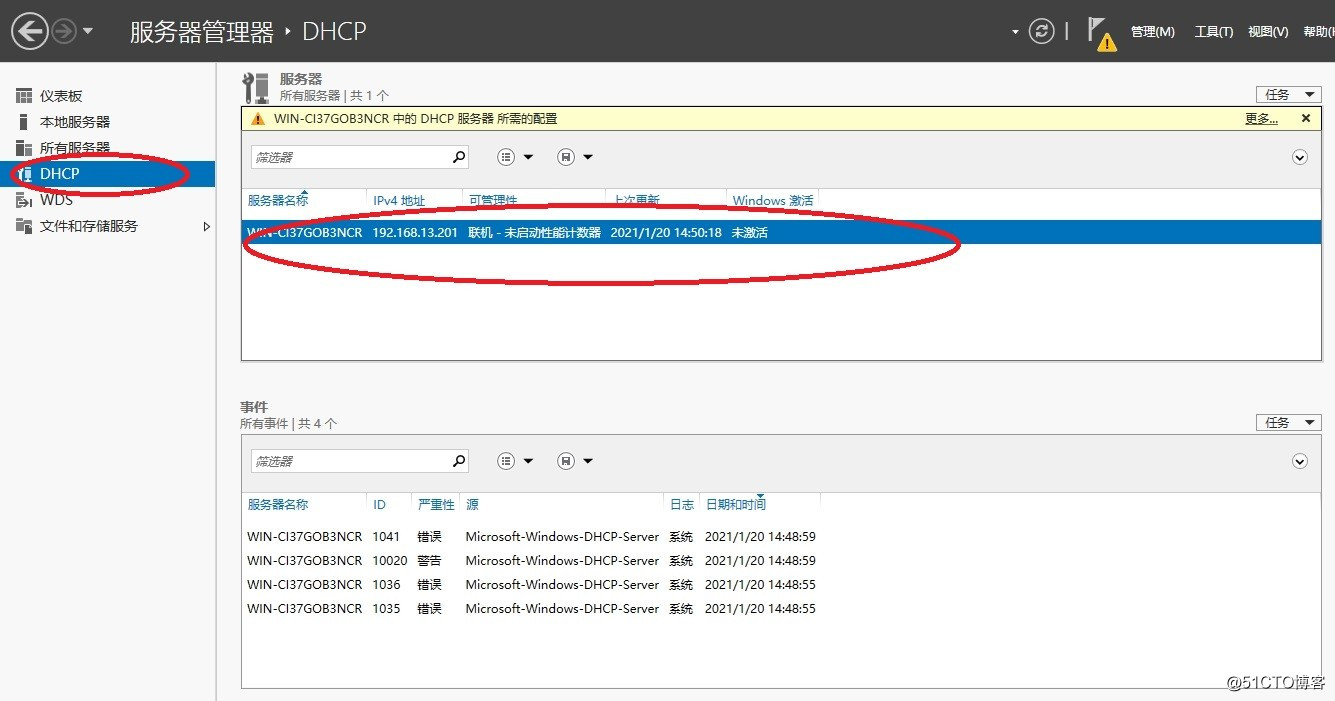Expand 文件和存储服务 with its arrow
The width and height of the screenshot is (1335, 701).
[x=207, y=227]
